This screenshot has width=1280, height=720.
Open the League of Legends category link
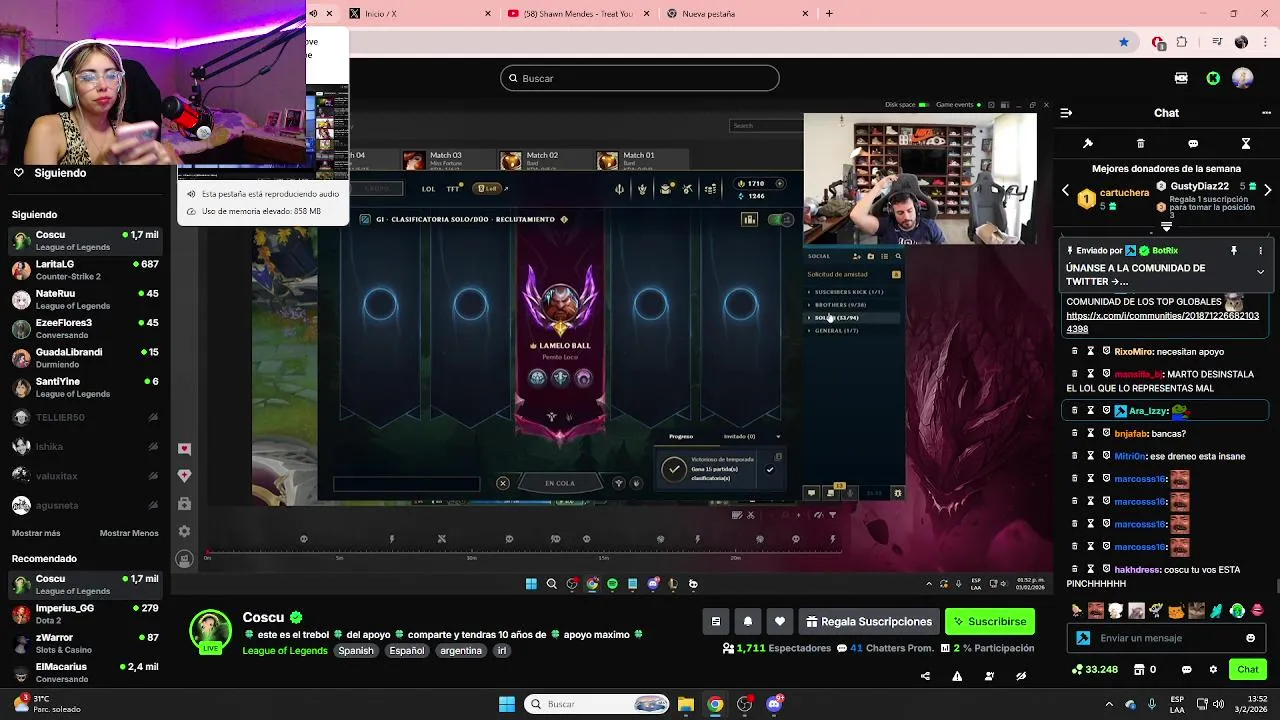[x=285, y=651]
